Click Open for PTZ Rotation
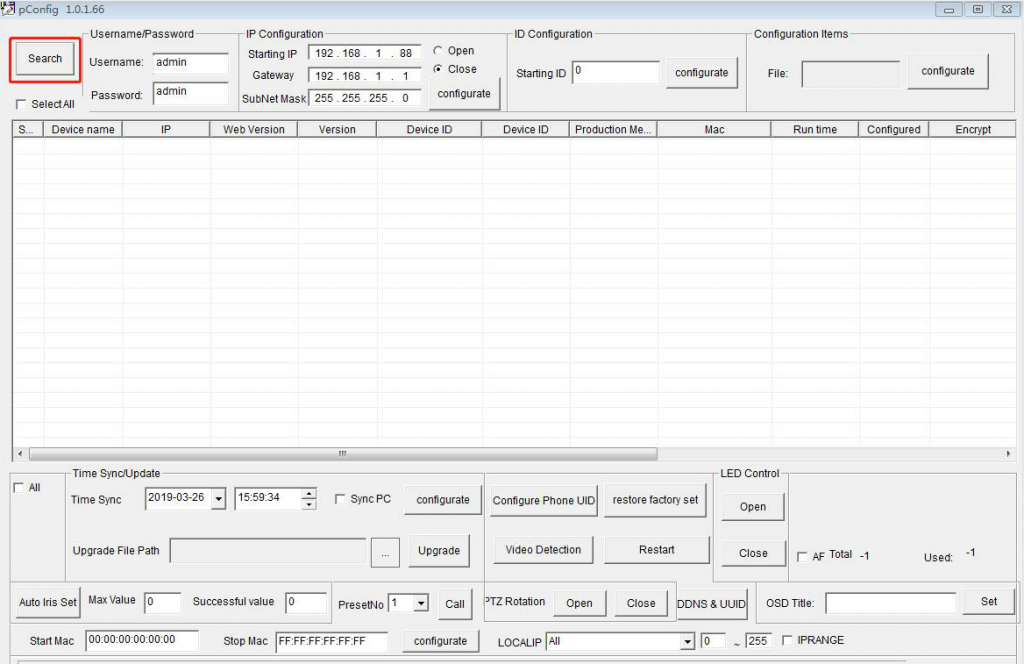 pos(579,603)
